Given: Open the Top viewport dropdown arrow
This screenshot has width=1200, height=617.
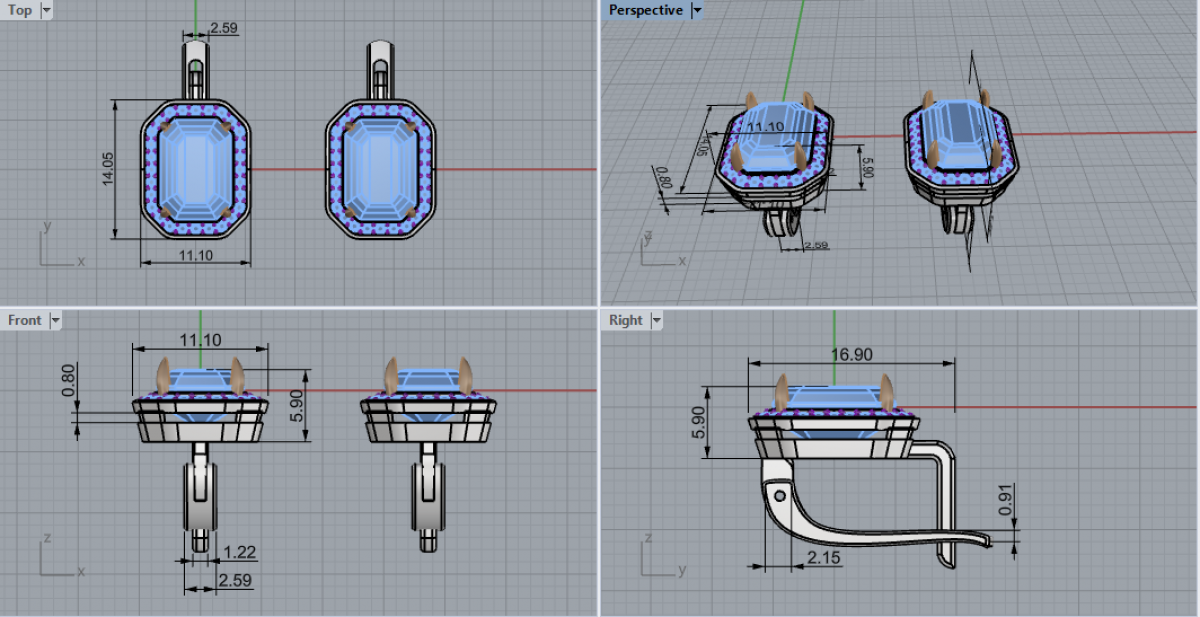Looking at the screenshot, I should coord(47,11).
